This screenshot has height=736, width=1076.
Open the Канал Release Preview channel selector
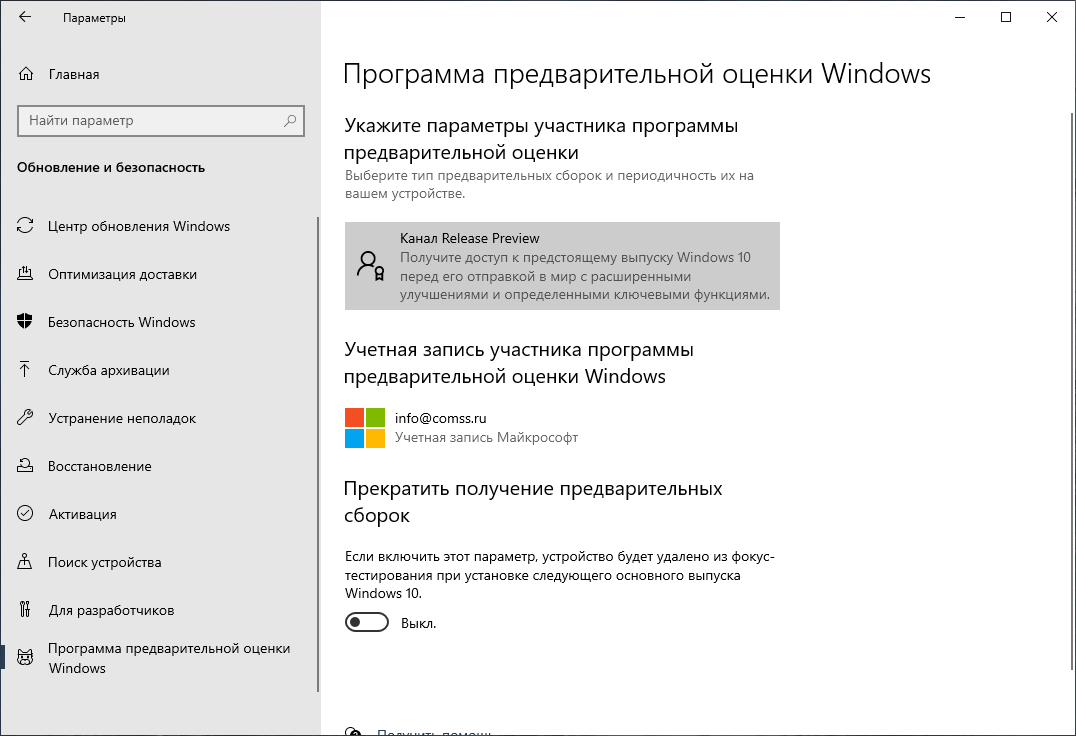pos(561,266)
